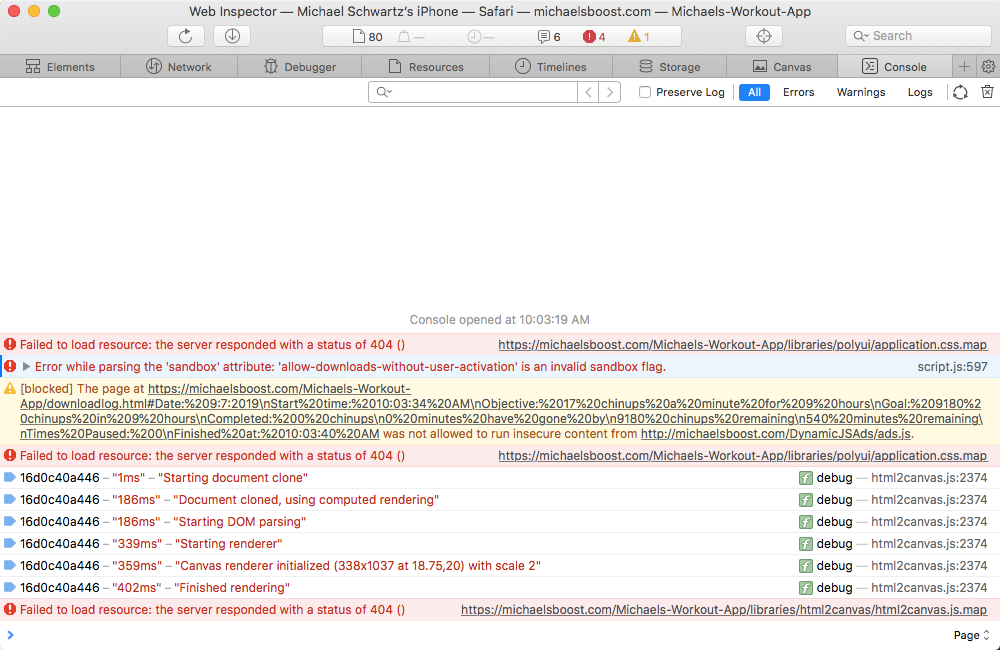The height and width of the screenshot is (650, 1000).
Task: Reload the inspected page
Action: point(186,35)
